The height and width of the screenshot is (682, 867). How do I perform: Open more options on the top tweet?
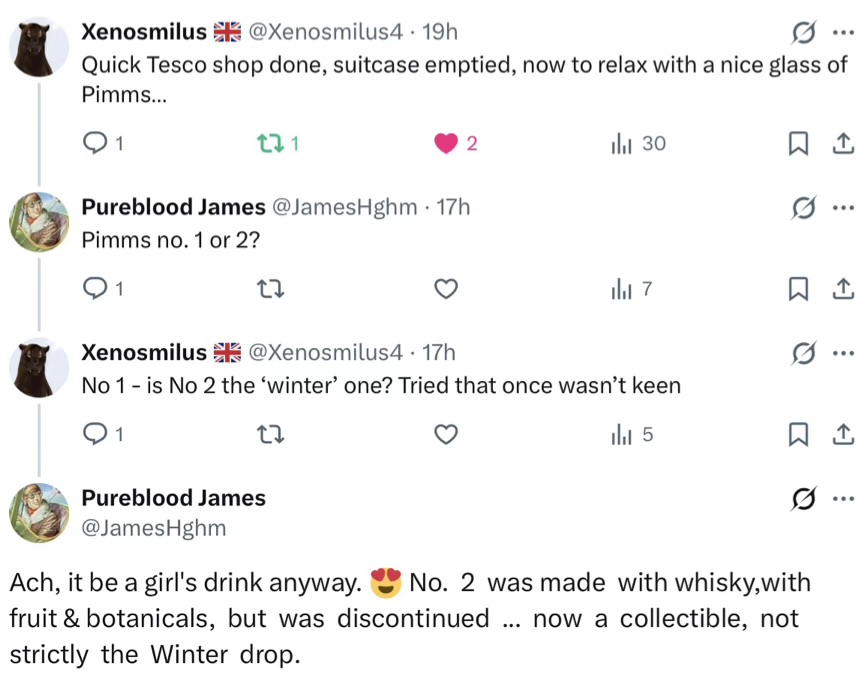pyautogui.click(x=842, y=33)
